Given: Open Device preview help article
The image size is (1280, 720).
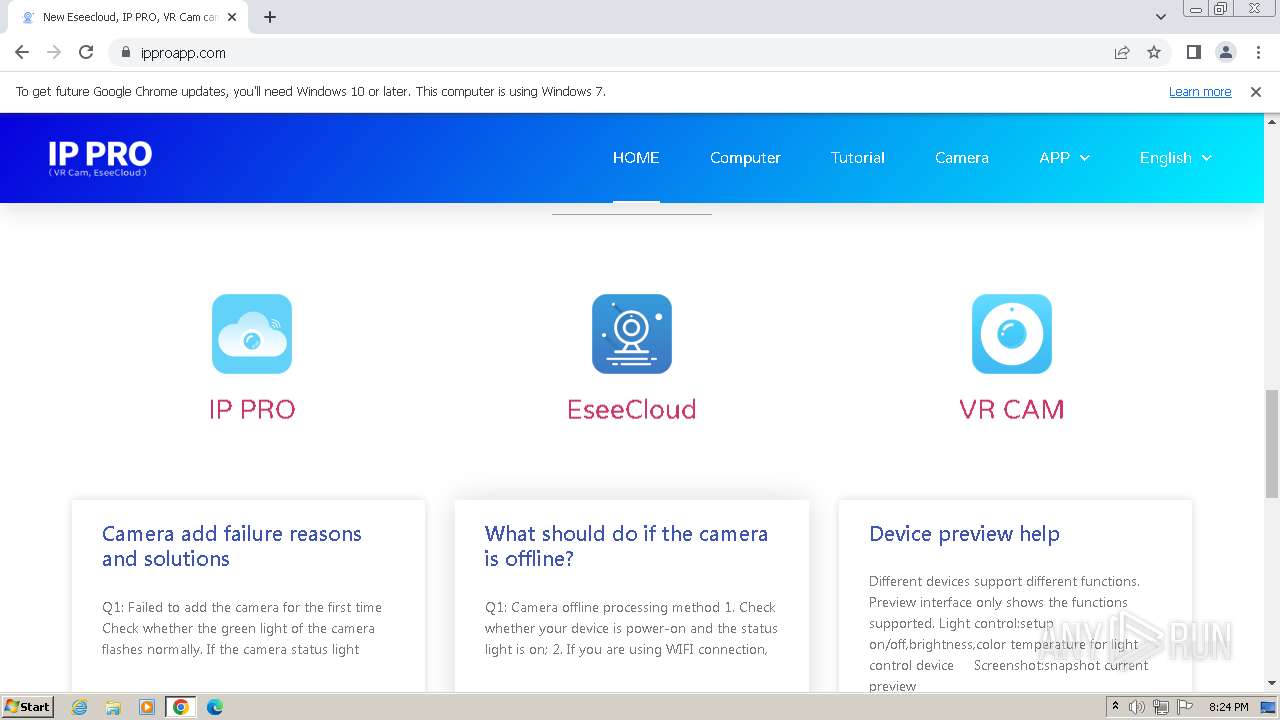Looking at the screenshot, I should point(964,534).
